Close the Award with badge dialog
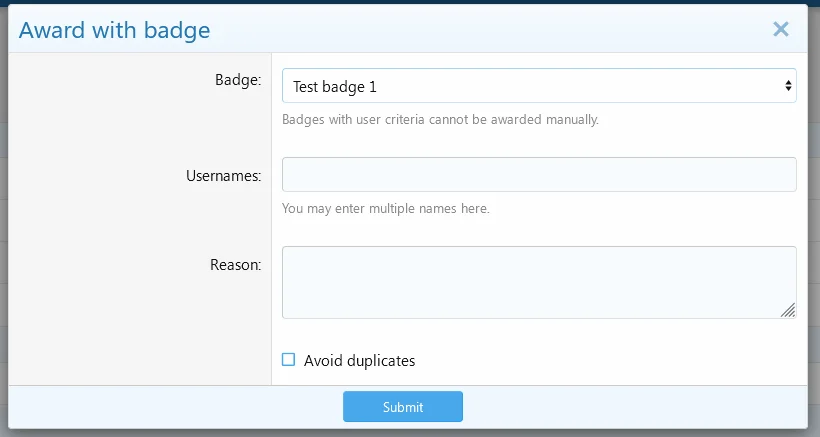 [781, 30]
